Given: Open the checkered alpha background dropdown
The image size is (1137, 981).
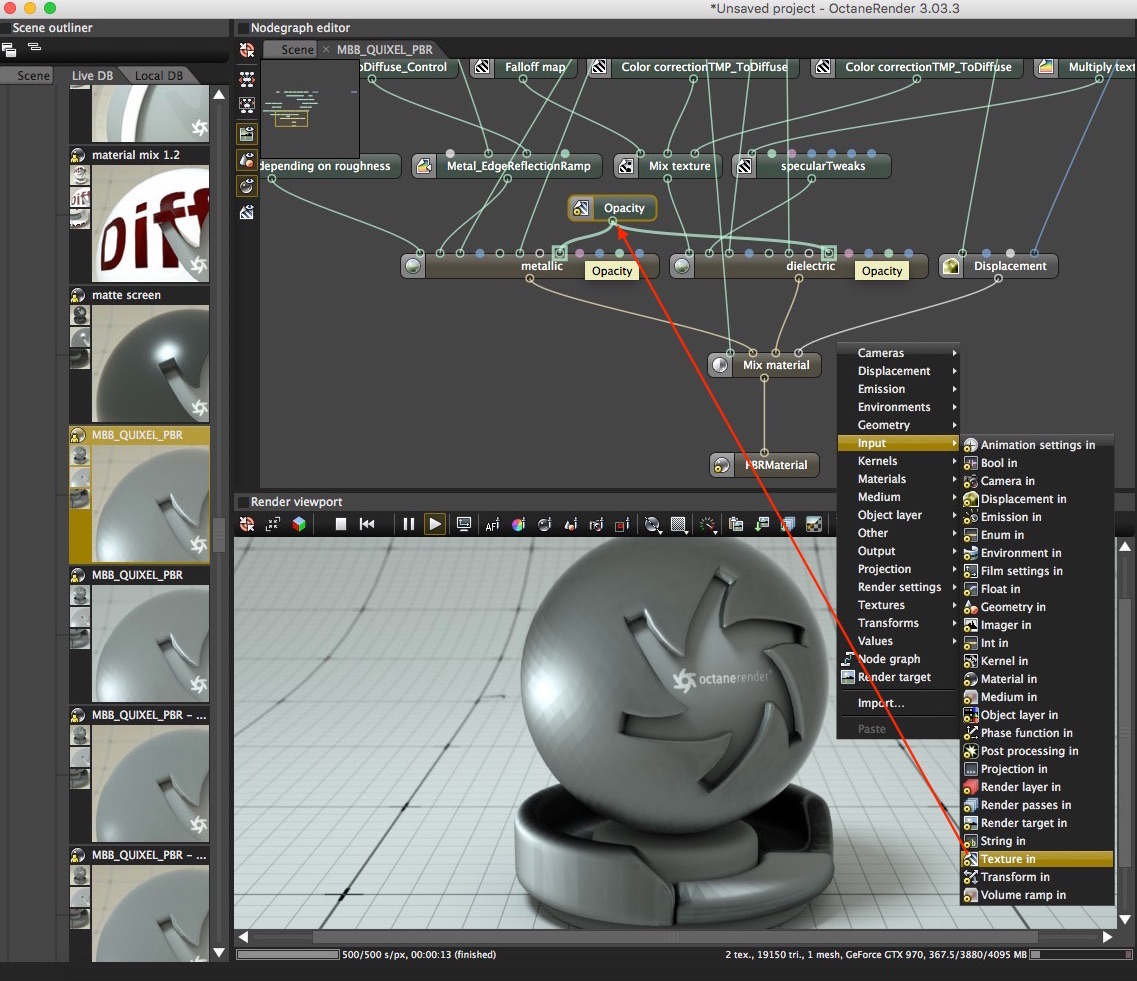Looking at the screenshot, I should click(679, 524).
